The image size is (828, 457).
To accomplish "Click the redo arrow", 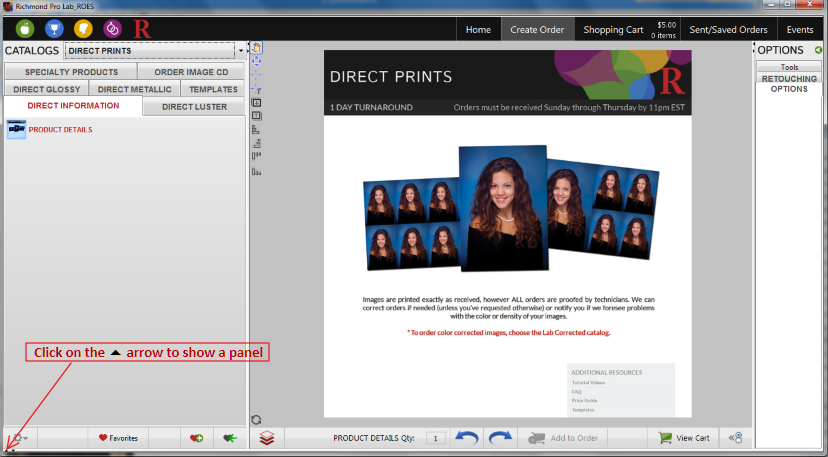I will (x=500, y=438).
